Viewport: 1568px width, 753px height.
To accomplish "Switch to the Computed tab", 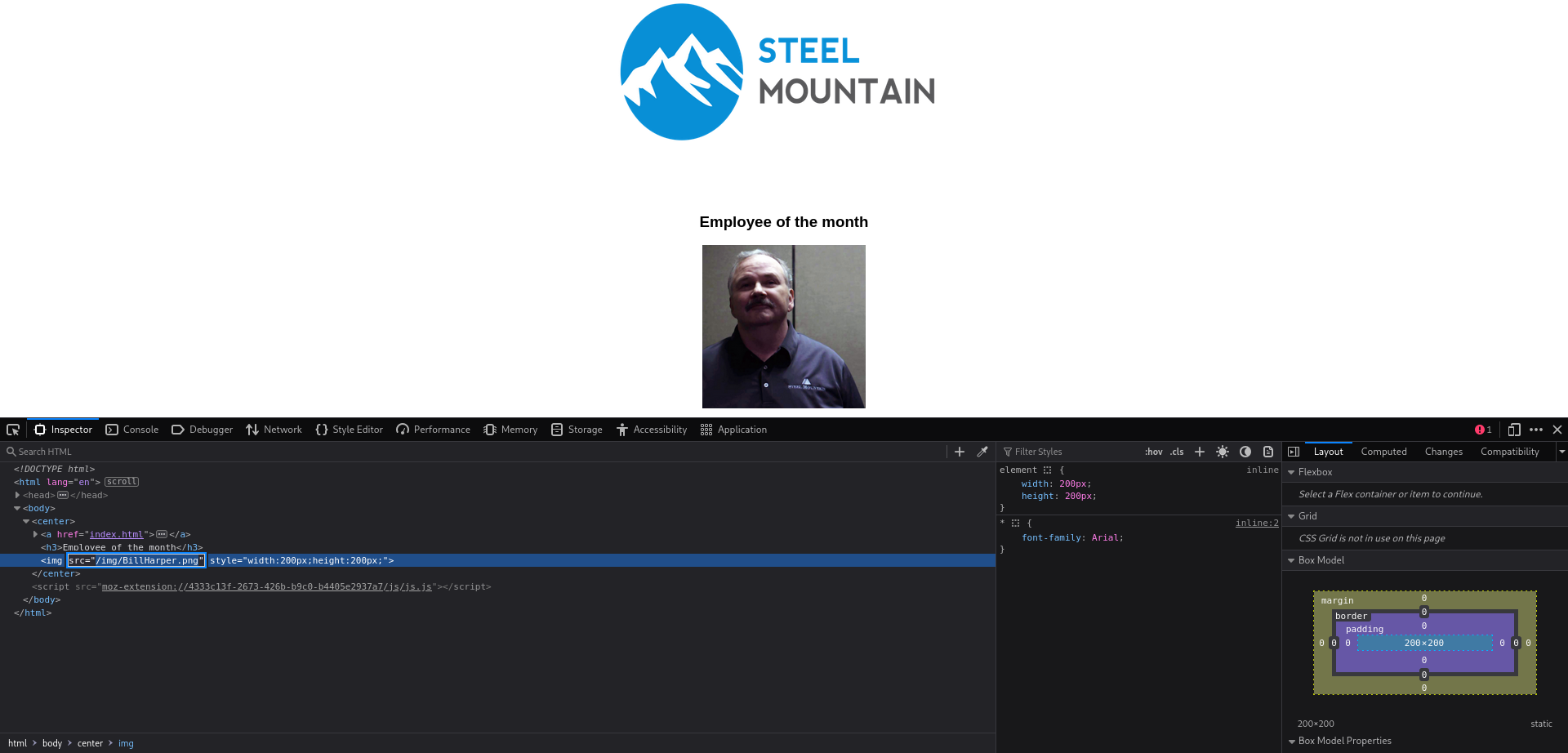I will coord(1383,451).
